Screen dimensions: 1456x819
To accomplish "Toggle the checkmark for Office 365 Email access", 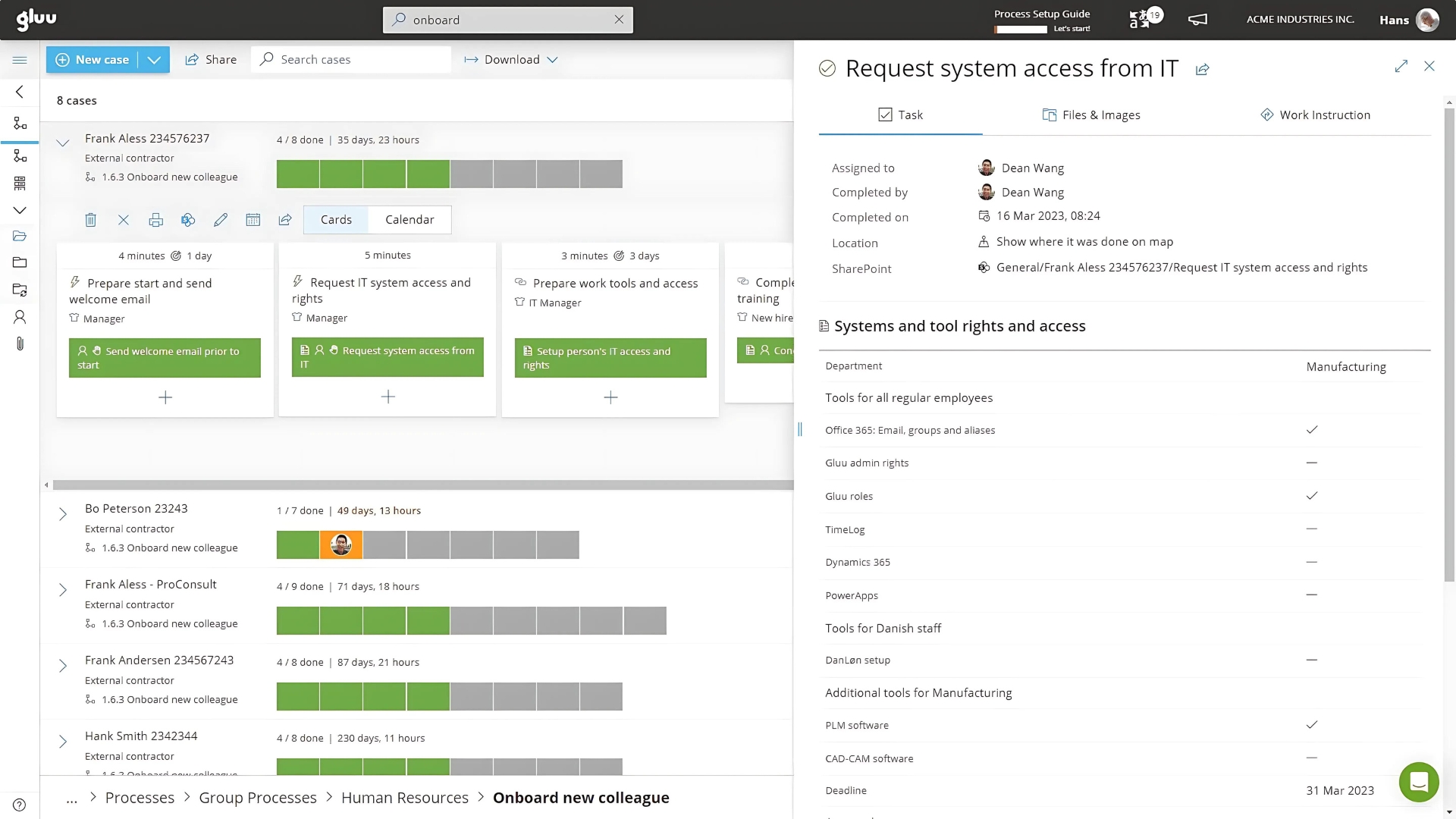I will (1312, 430).
